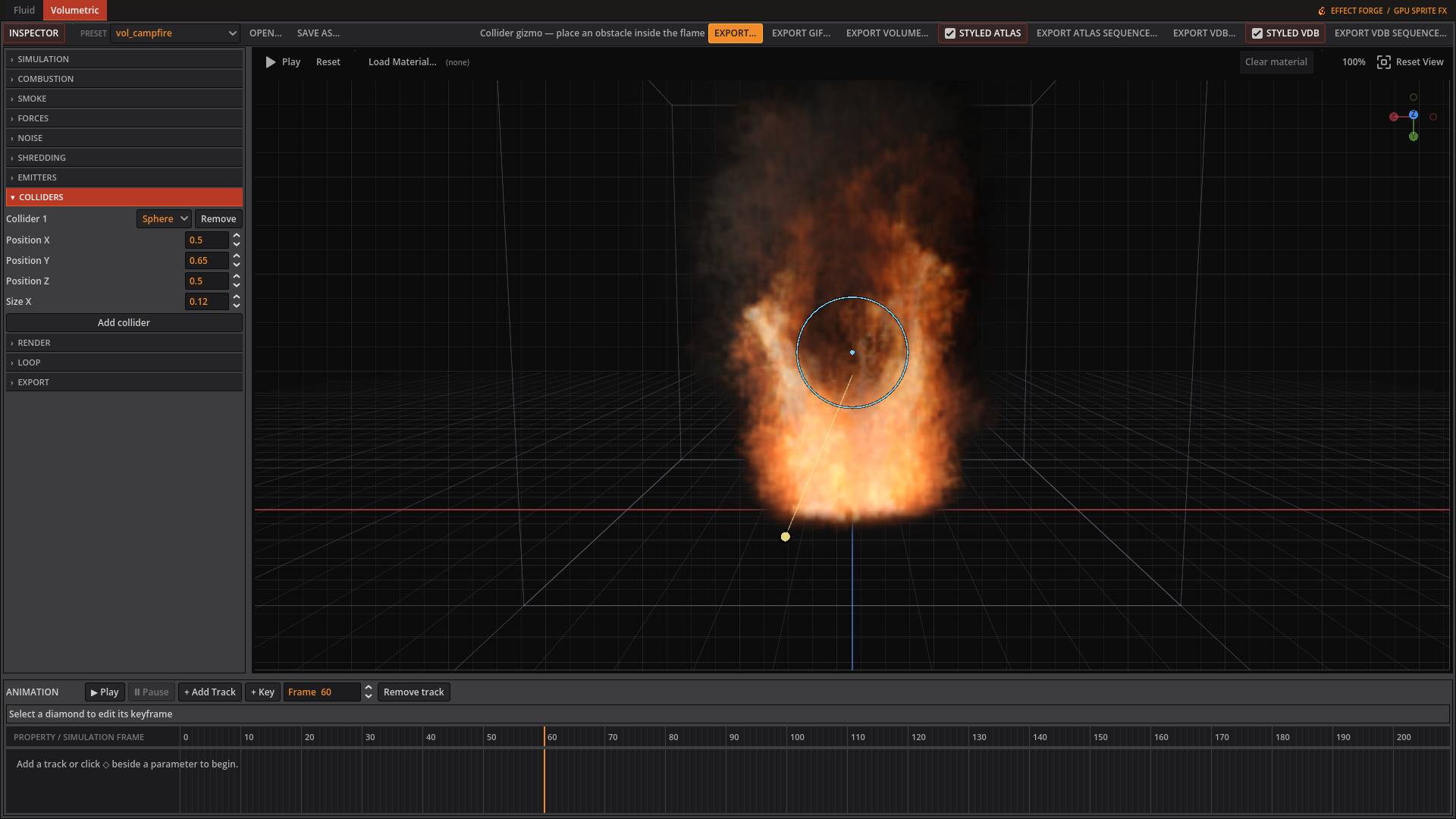Click the GPU Sprite FX link
Viewport: 1456px width, 819px height.
point(1420,11)
